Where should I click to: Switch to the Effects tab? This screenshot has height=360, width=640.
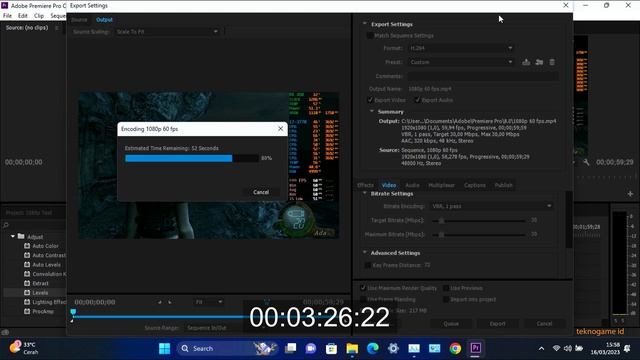click(x=365, y=185)
